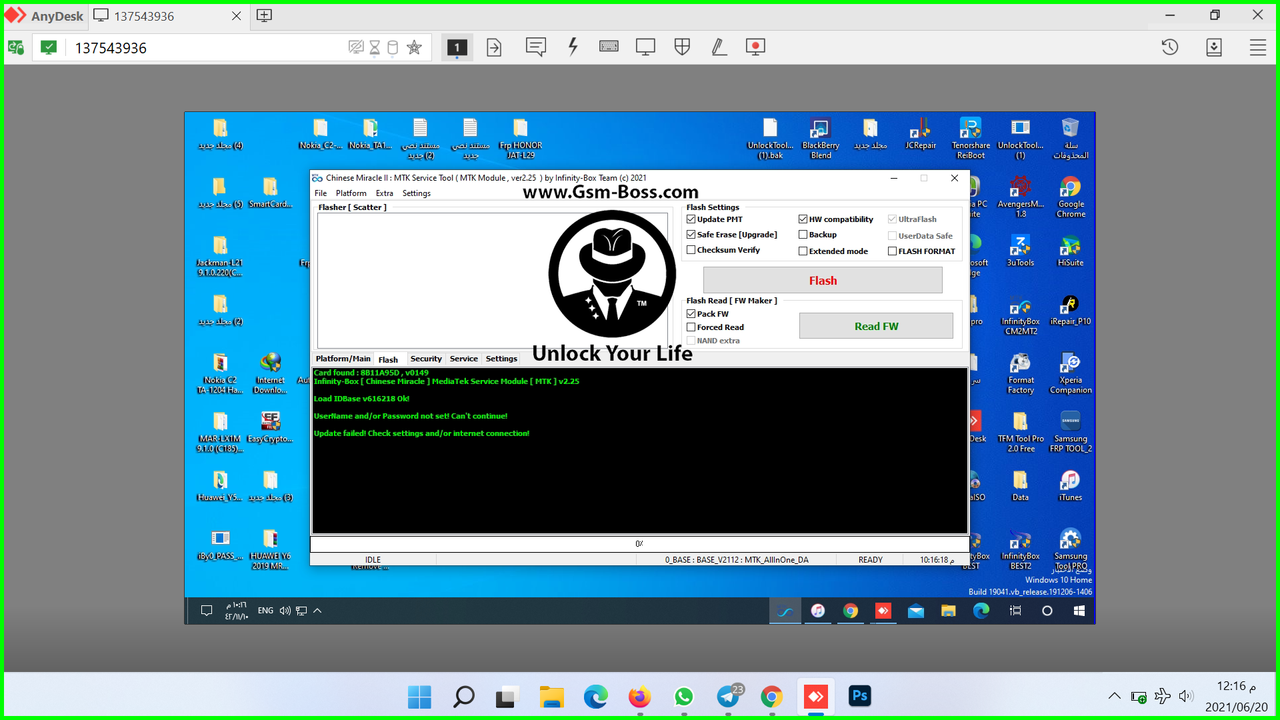
Task: Open the Platform menu
Action: tap(351, 193)
